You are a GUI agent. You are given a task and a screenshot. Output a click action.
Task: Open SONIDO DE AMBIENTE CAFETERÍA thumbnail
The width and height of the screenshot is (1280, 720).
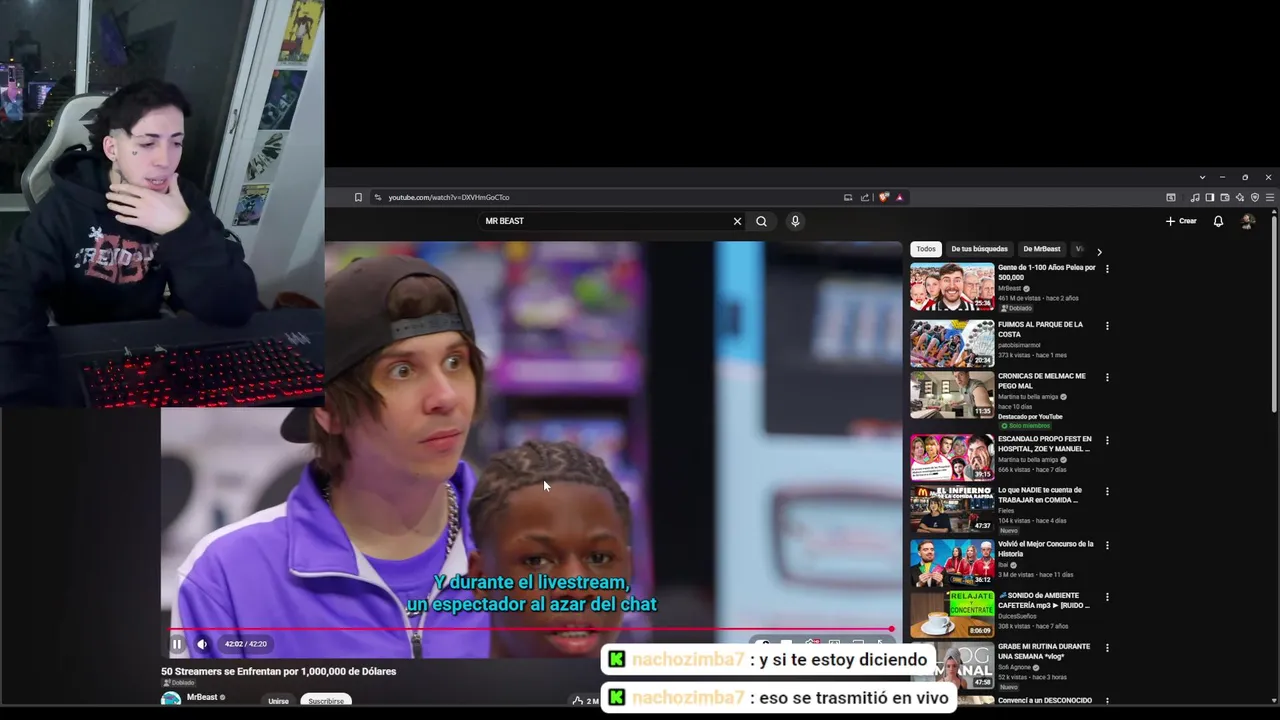click(952, 614)
